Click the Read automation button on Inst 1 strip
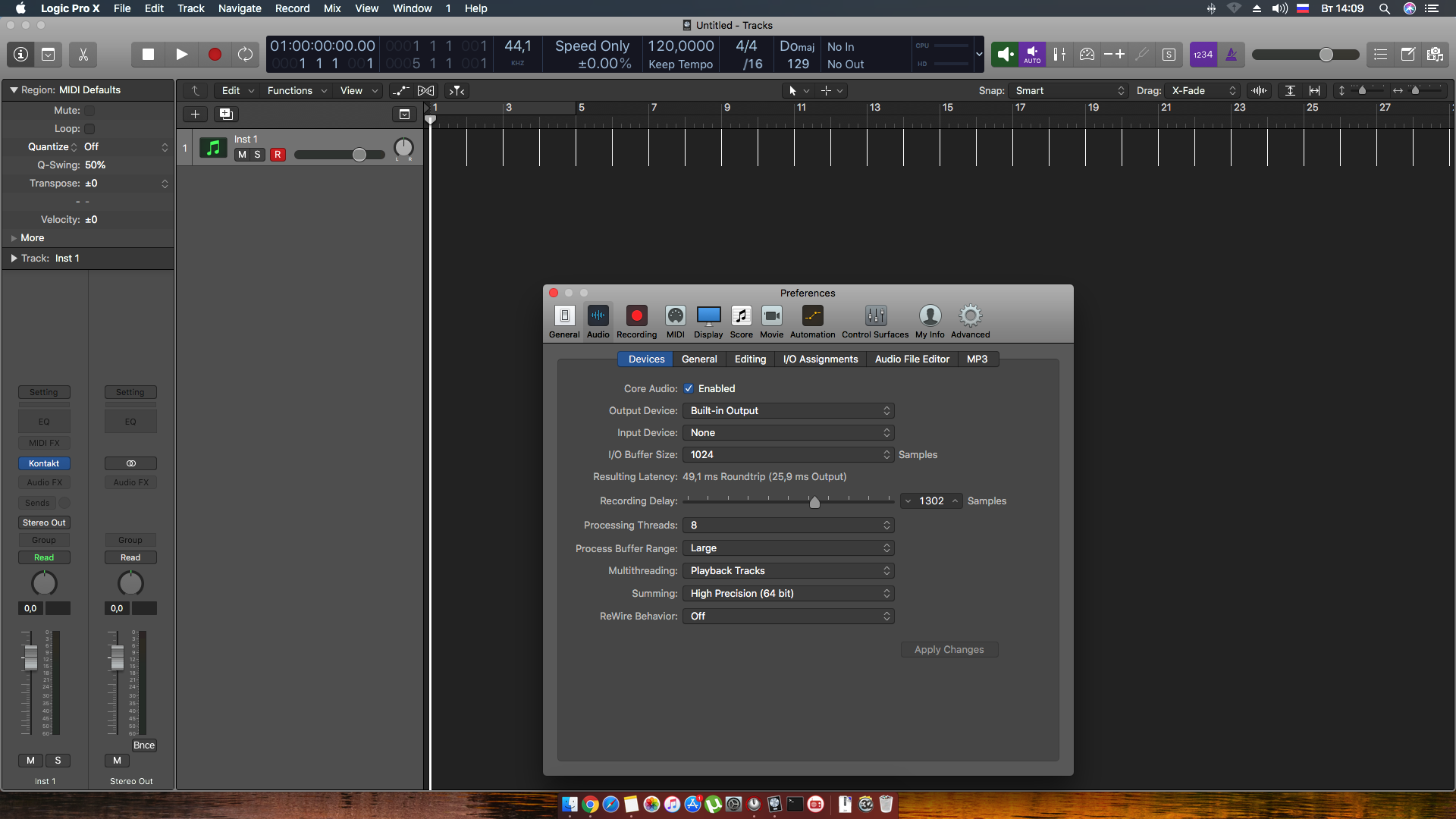 (x=44, y=557)
